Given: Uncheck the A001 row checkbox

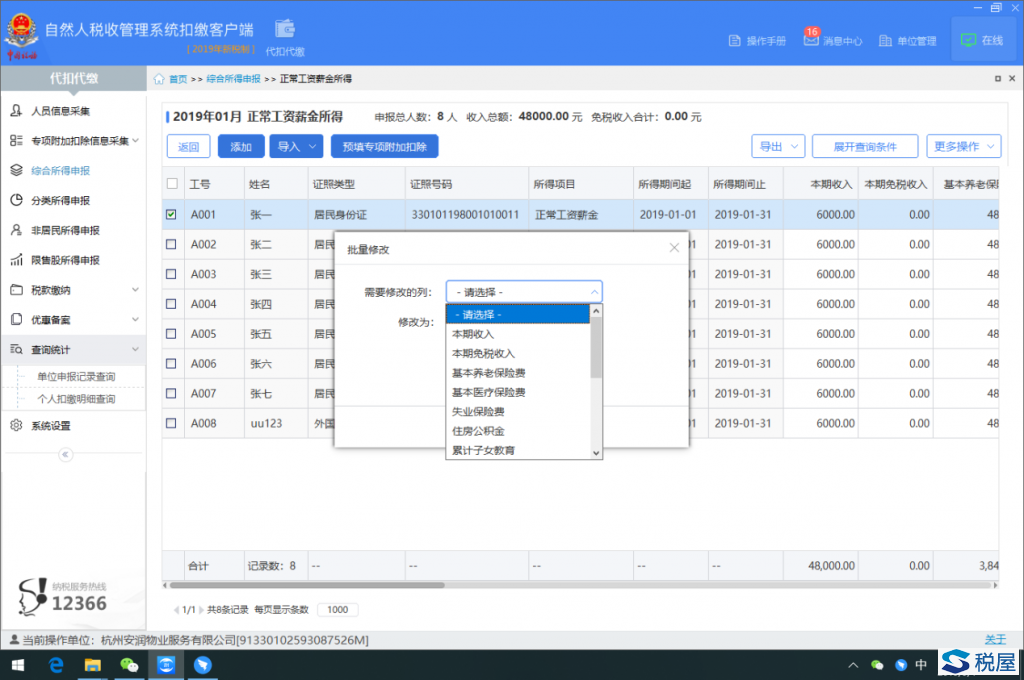Looking at the screenshot, I should (171, 214).
